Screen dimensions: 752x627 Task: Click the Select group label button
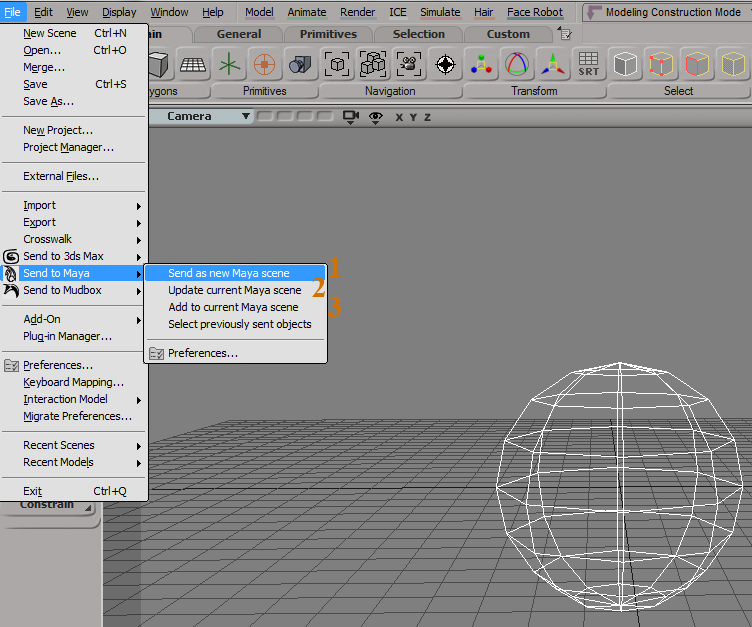coord(679,91)
